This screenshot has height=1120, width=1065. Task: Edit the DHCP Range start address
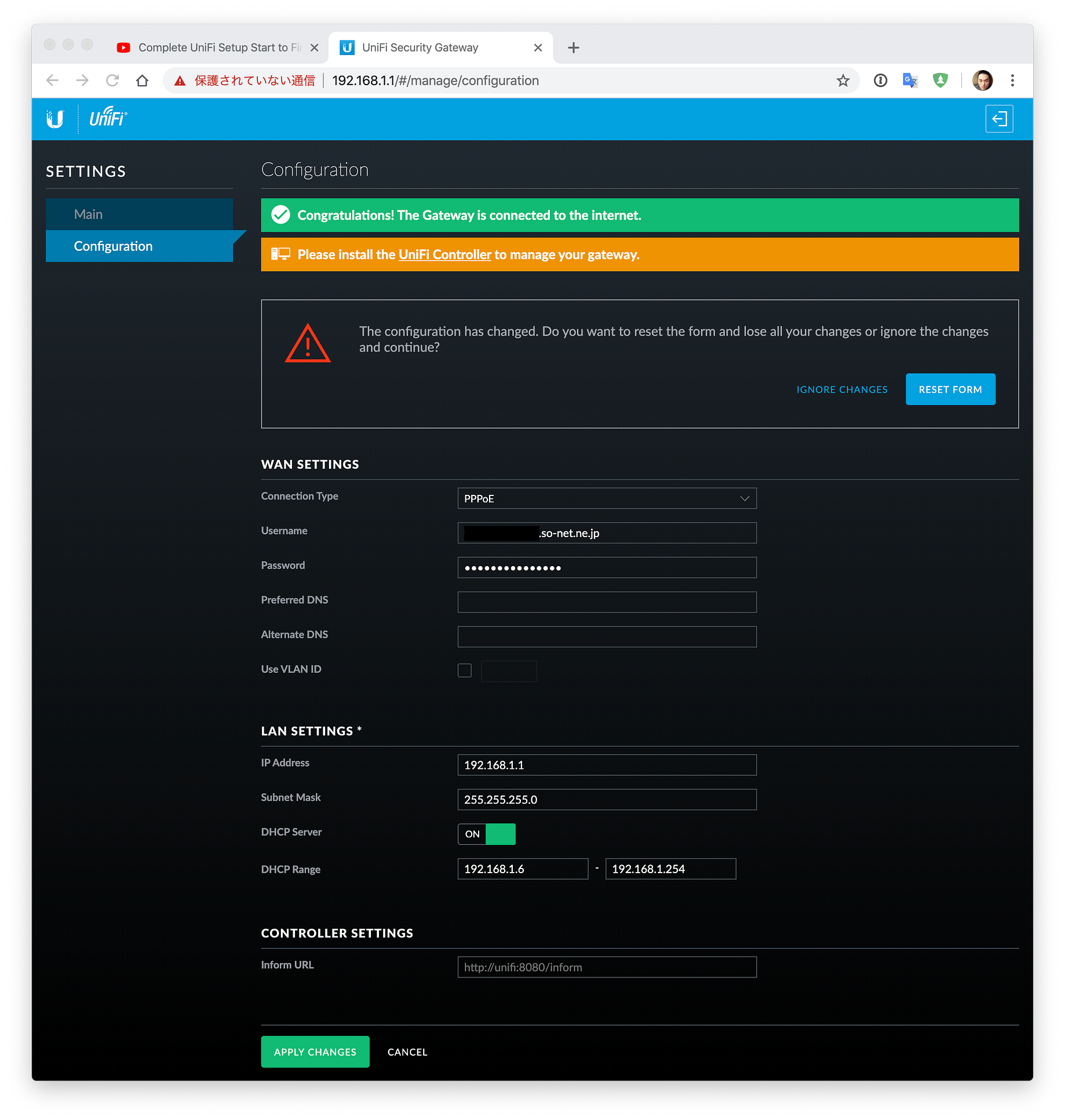click(x=523, y=869)
